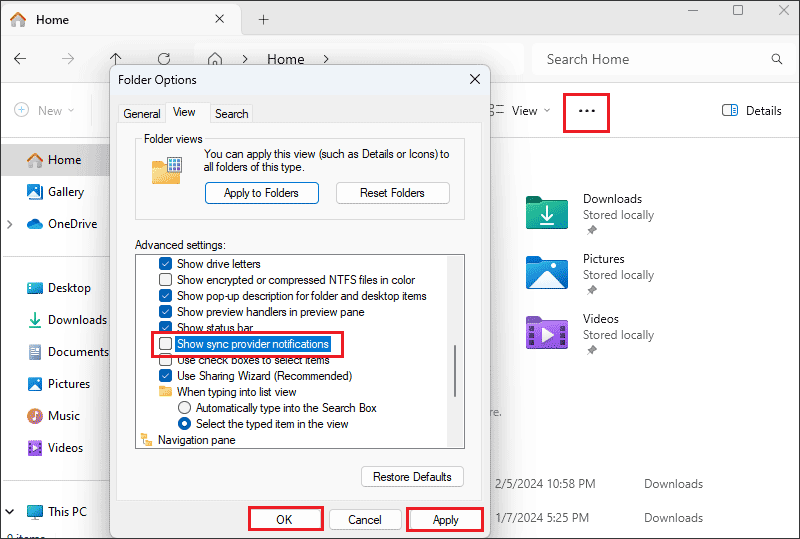Open Gallery in the sidebar

pos(55,192)
